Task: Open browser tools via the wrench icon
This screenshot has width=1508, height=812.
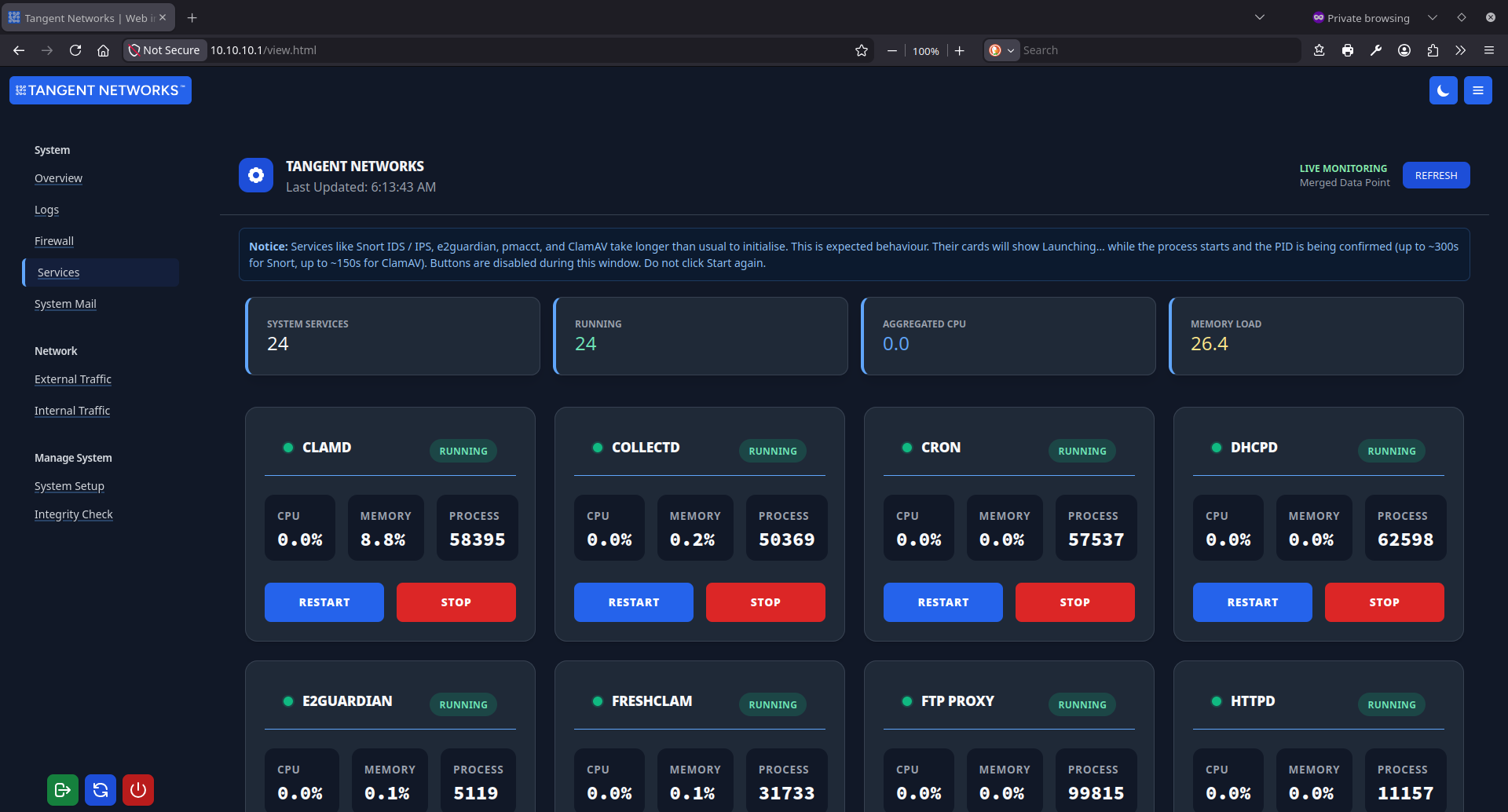Action: pos(1376,49)
